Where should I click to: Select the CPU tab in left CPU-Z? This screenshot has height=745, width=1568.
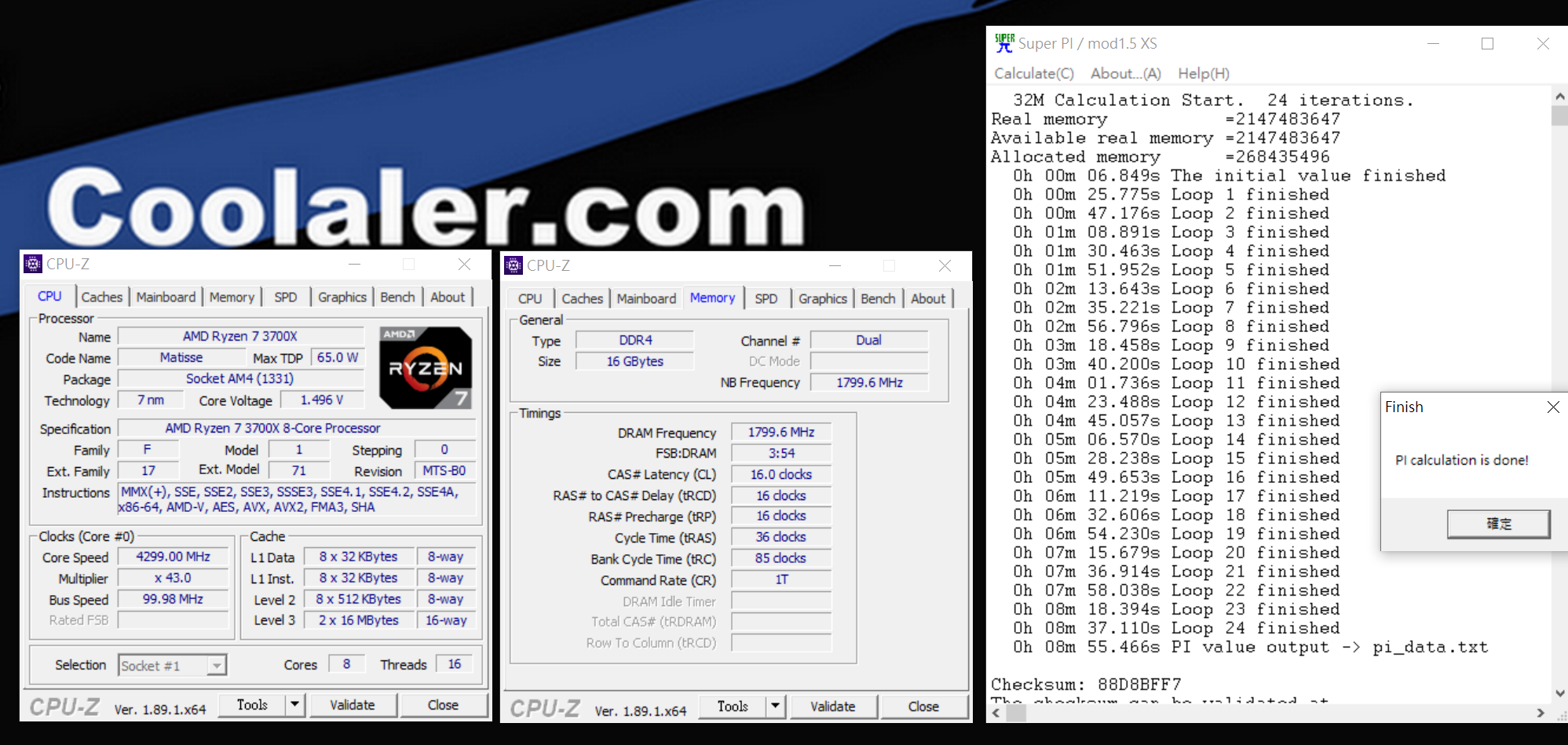pos(49,296)
